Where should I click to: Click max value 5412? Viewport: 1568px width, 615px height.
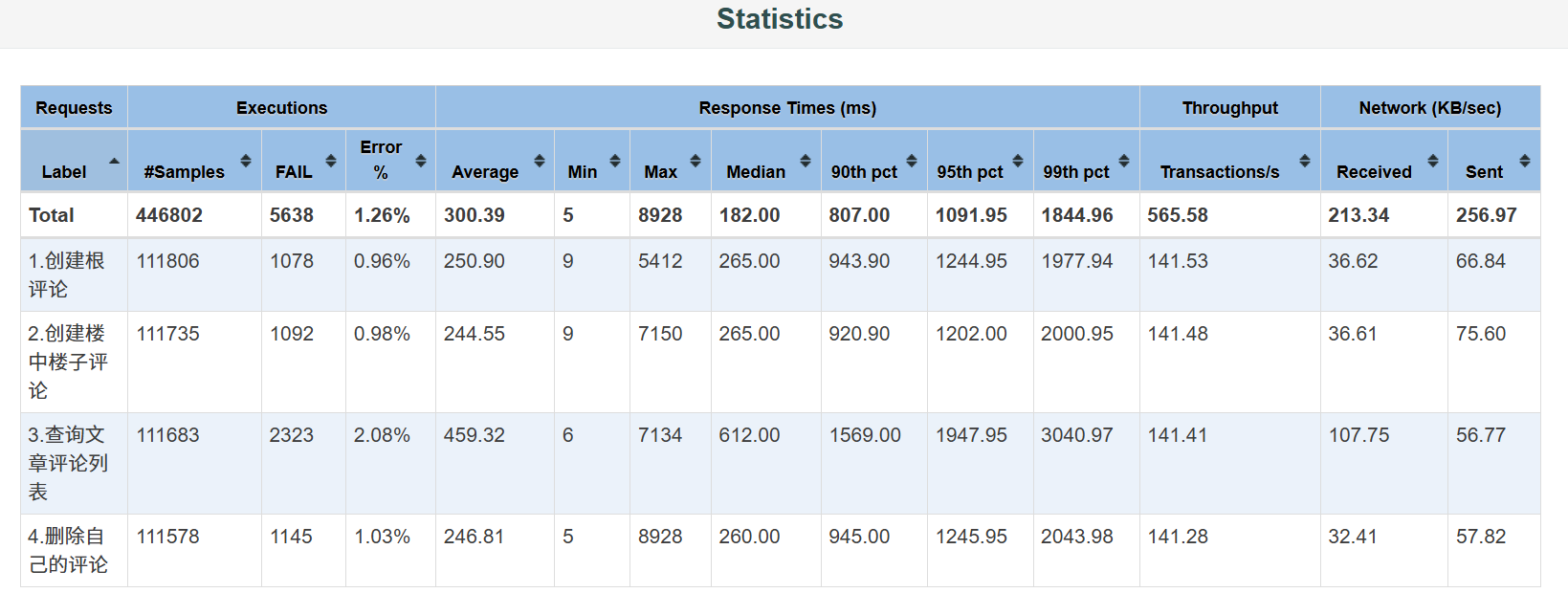660,261
